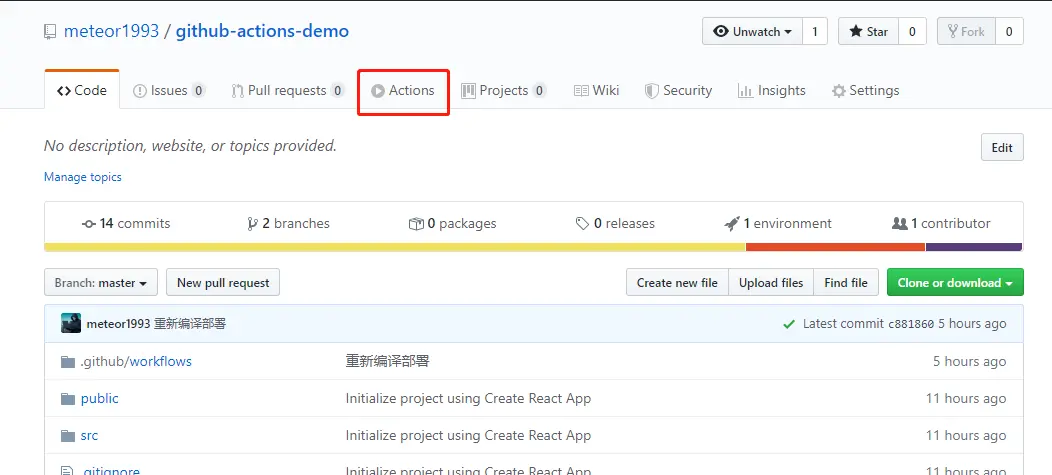Click the Manage topics link
This screenshot has width=1052, height=475.
point(83,177)
